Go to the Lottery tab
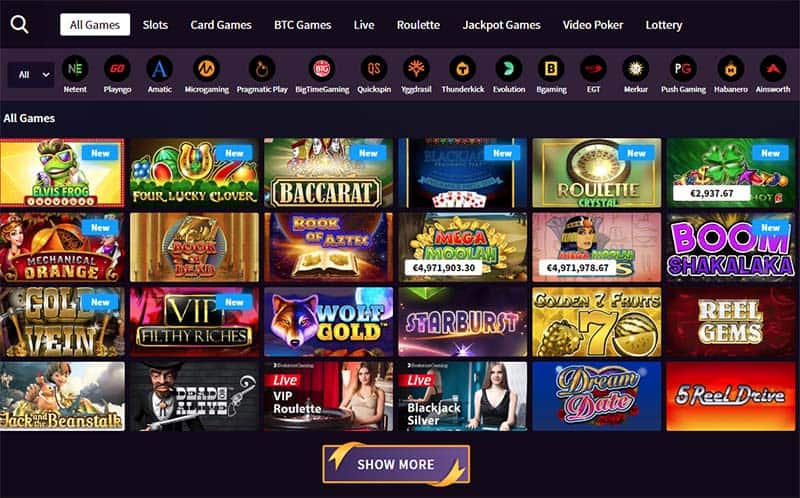Screen dimensions: 800x498 coord(664,24)
